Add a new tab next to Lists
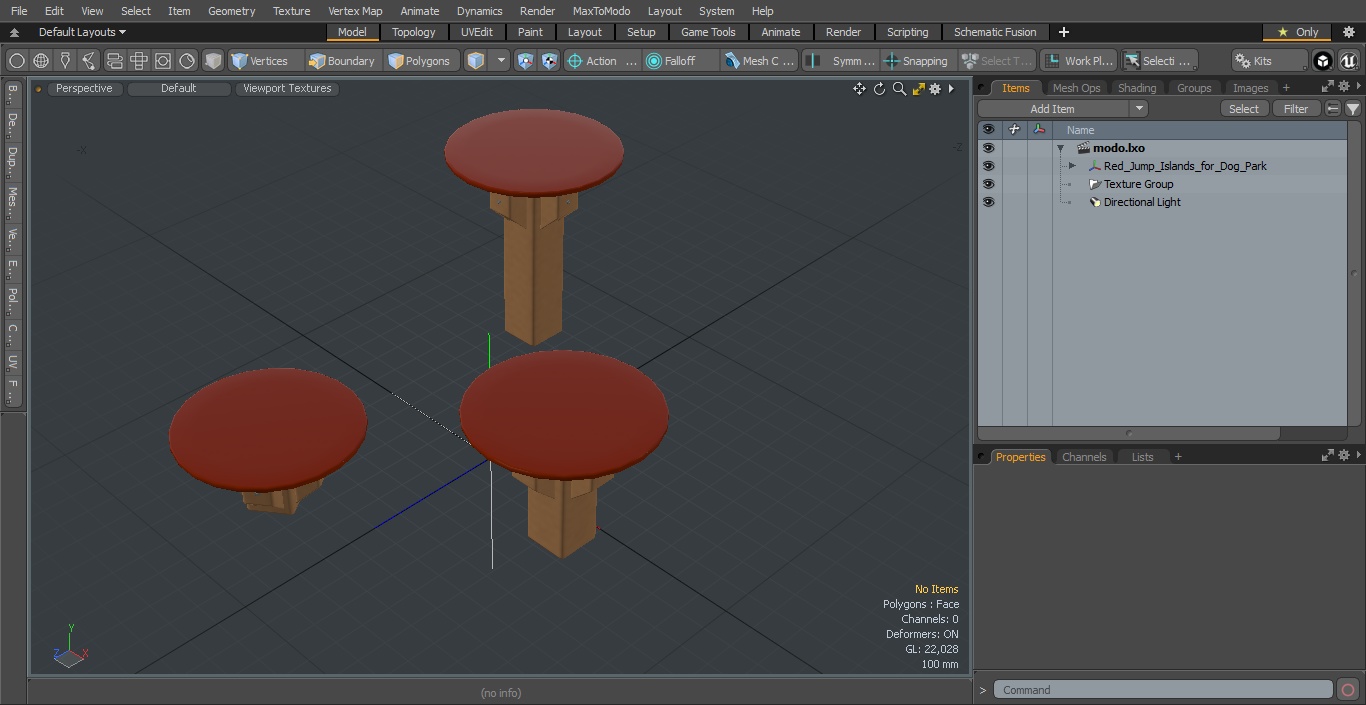Screen dimensions: 1366x705 point(1178,457)
